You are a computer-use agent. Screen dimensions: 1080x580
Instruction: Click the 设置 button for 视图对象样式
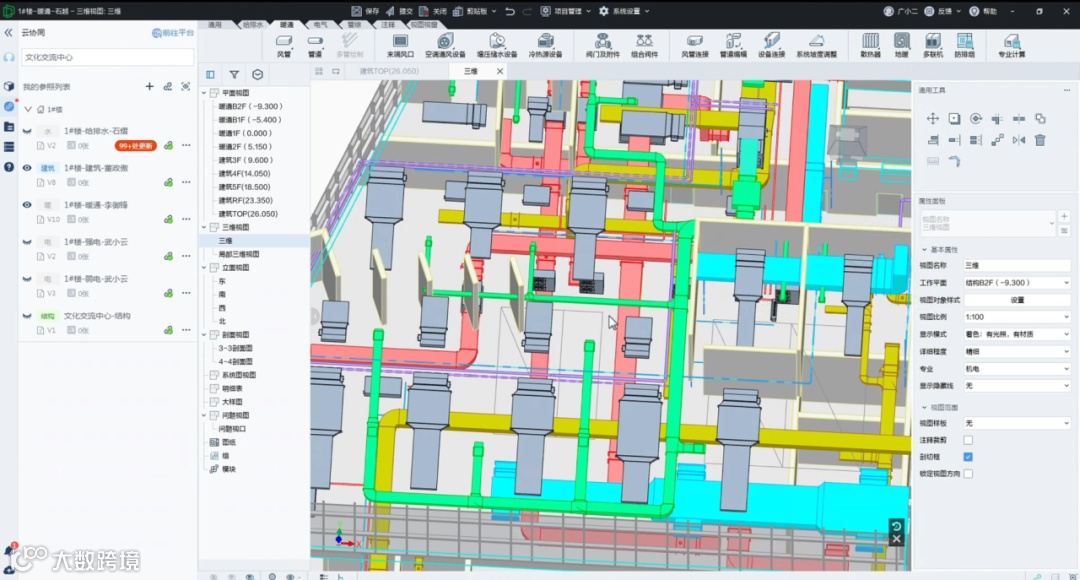tap(1016, 300)
